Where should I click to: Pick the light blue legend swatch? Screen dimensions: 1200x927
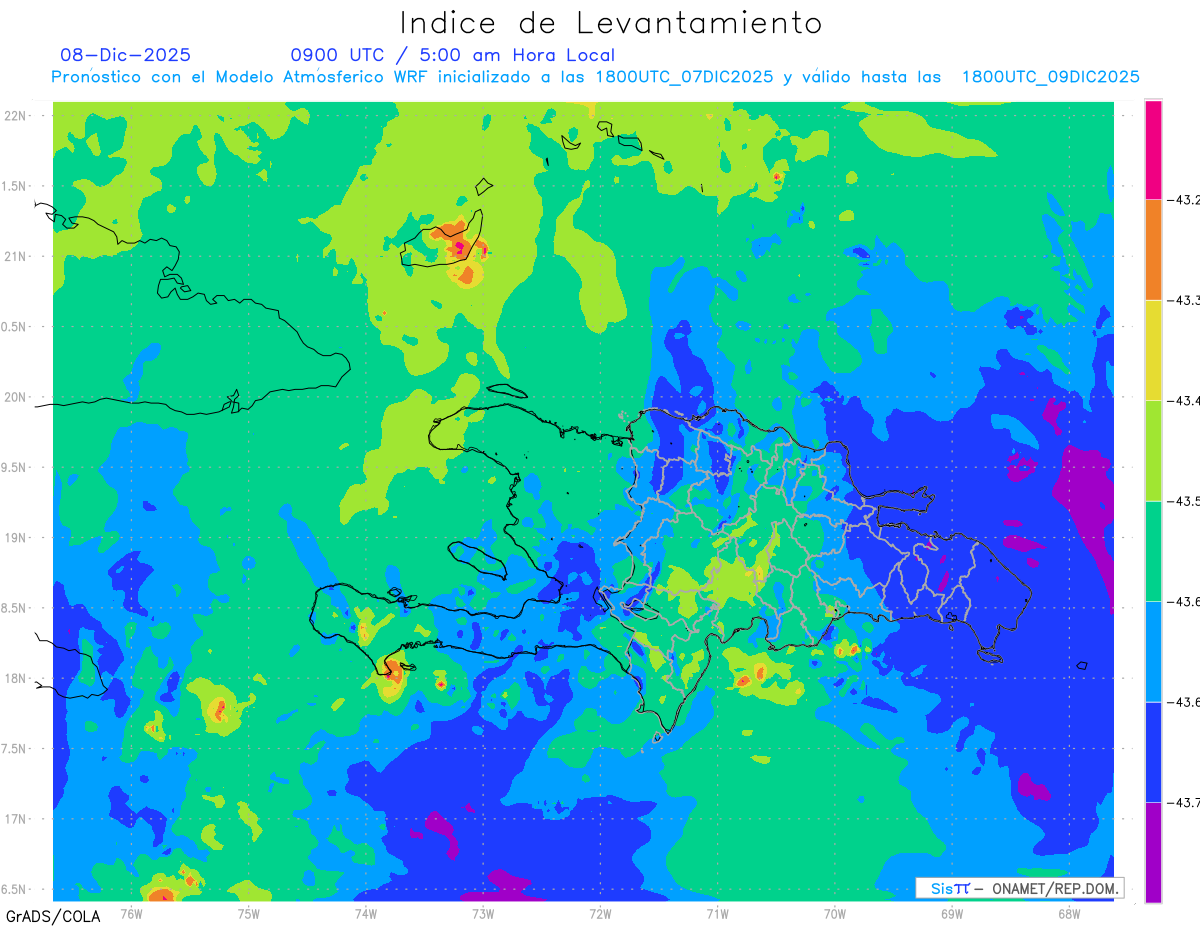(1153, 651)
